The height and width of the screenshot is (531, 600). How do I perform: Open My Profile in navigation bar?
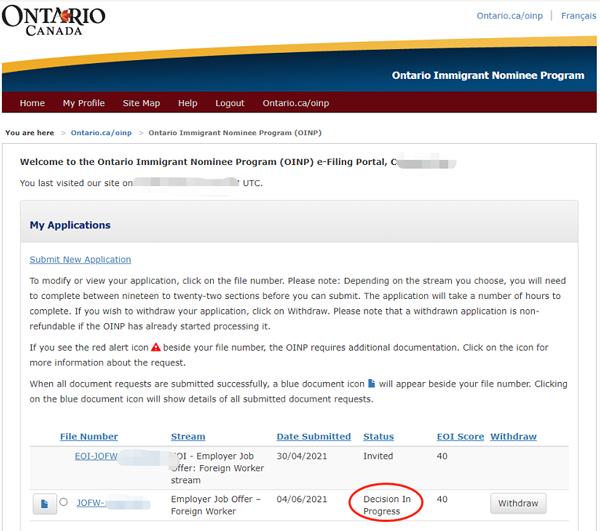[x=83, y=103]
